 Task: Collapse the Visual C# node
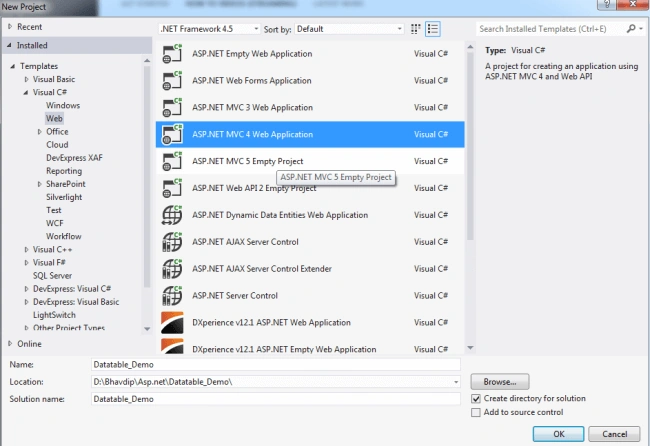click(x=26, y=92)
